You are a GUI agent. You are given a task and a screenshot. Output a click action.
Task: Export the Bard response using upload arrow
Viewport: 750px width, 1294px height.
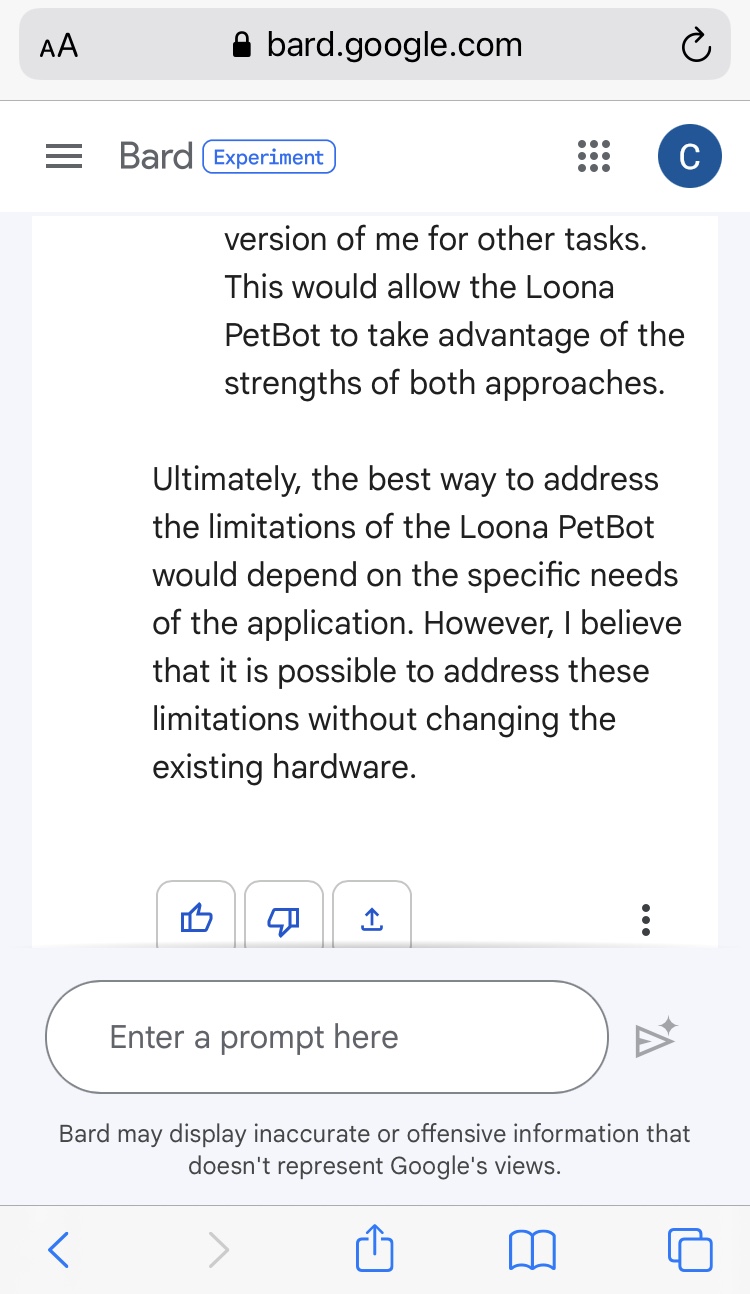[x=371, y=916]
